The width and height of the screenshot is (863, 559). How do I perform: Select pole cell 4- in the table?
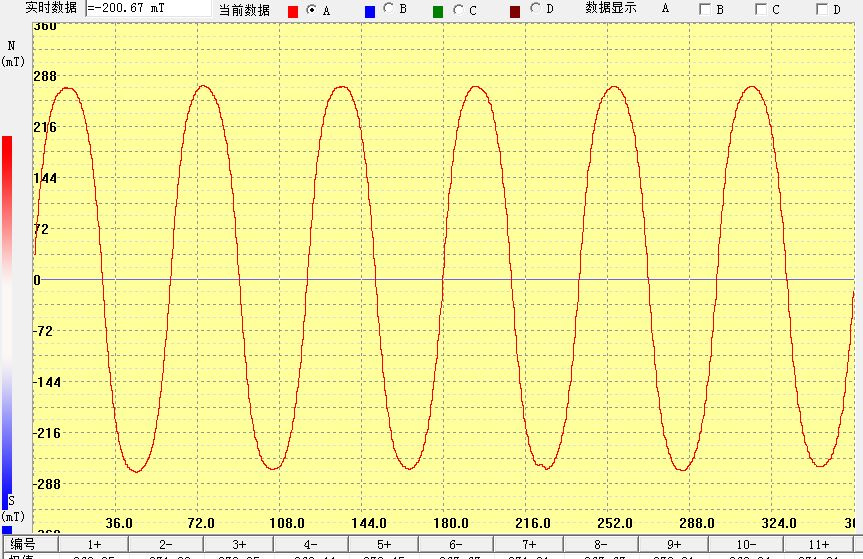click(310, 544)
